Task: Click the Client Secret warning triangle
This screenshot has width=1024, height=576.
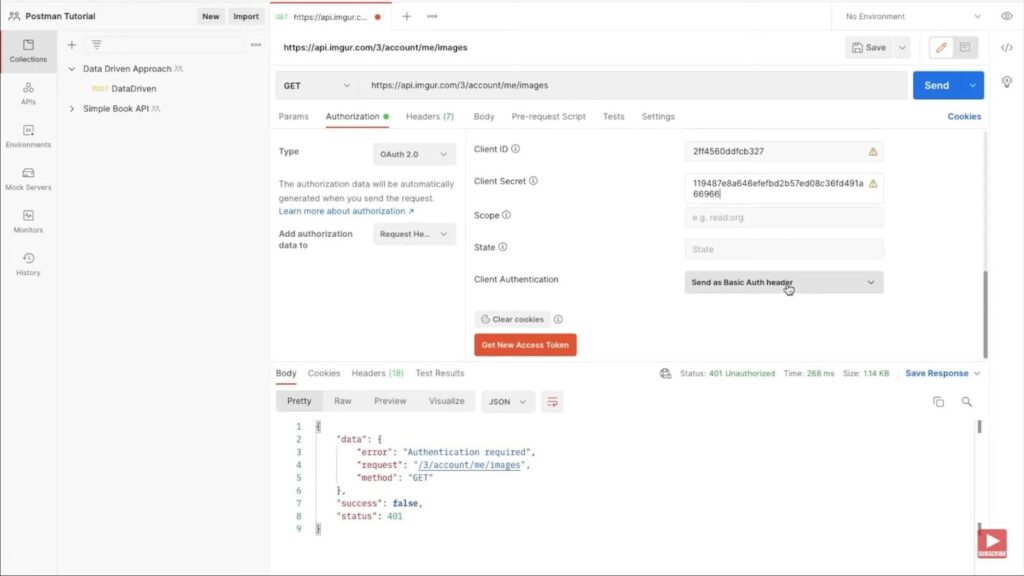Action: 872,184
